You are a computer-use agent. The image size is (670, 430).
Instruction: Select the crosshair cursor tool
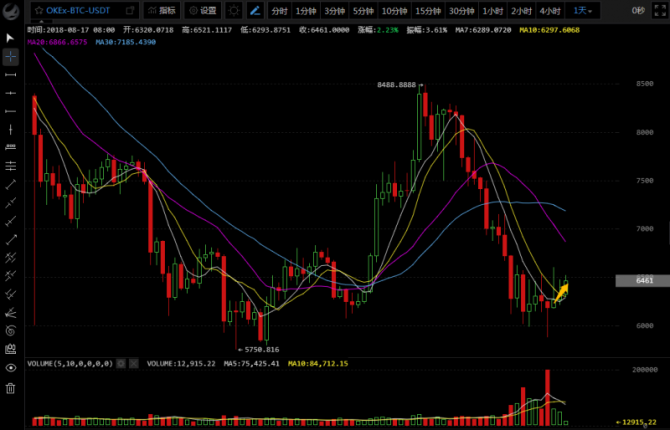(10, 56)
